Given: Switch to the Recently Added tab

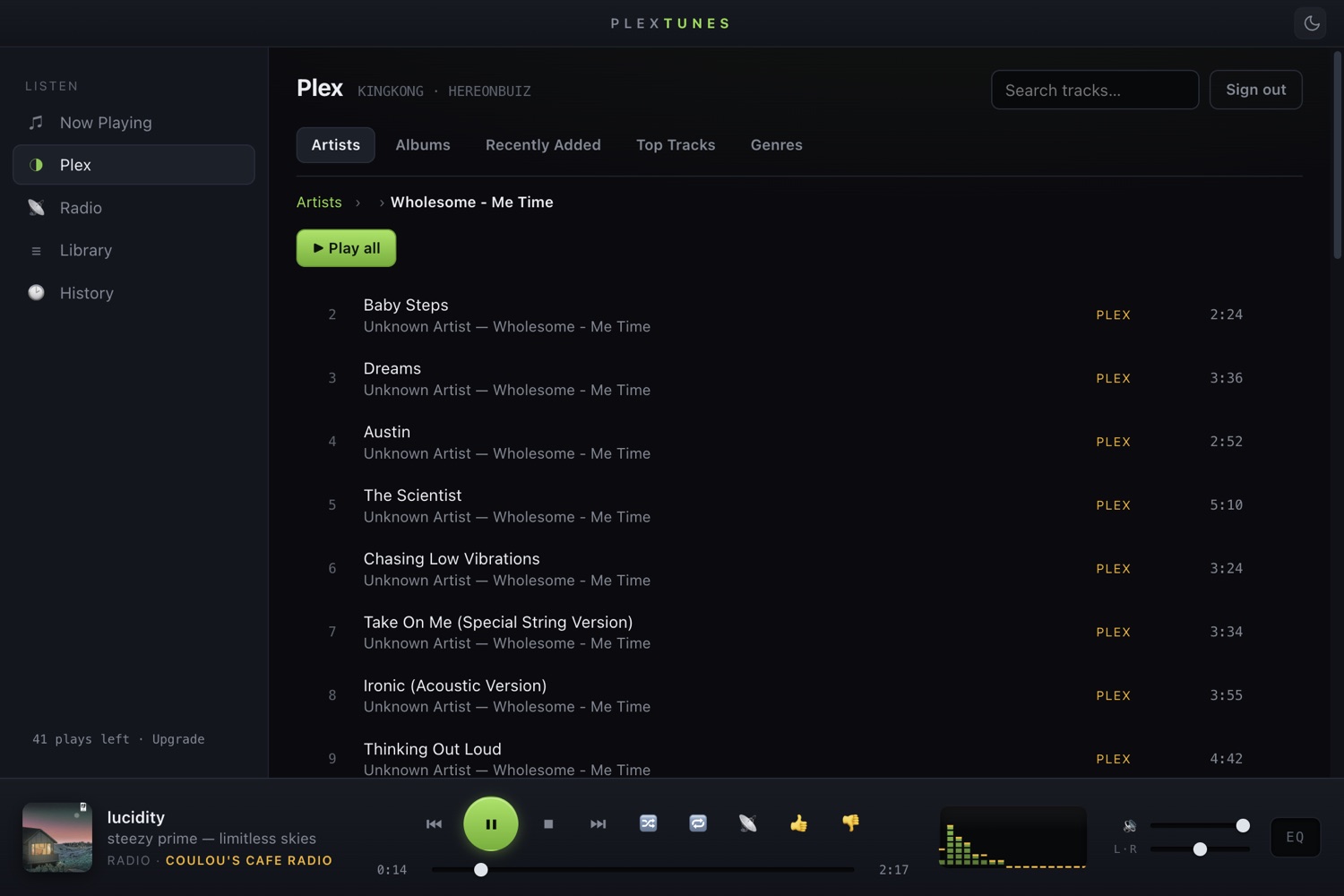Looking at the screenshot, I should point(543,145).
